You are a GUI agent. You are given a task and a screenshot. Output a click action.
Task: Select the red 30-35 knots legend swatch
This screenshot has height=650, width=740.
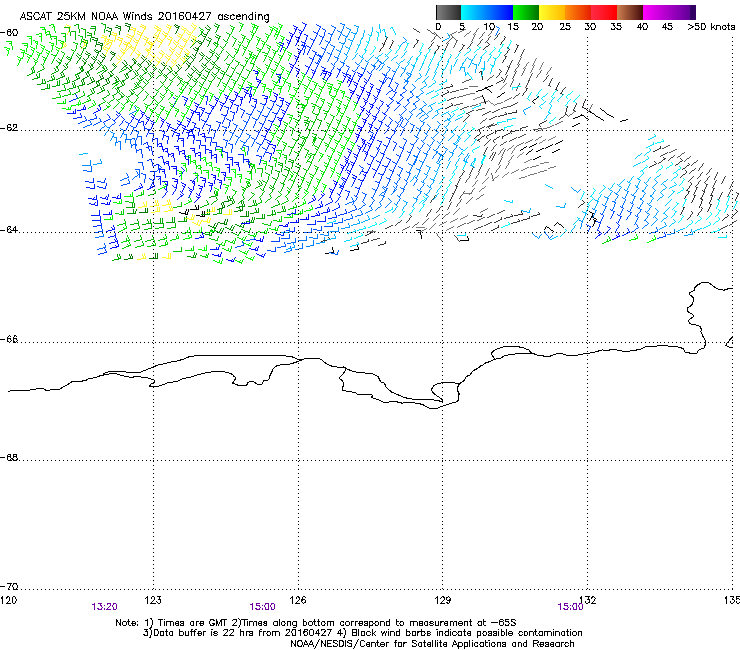point(604,12)
